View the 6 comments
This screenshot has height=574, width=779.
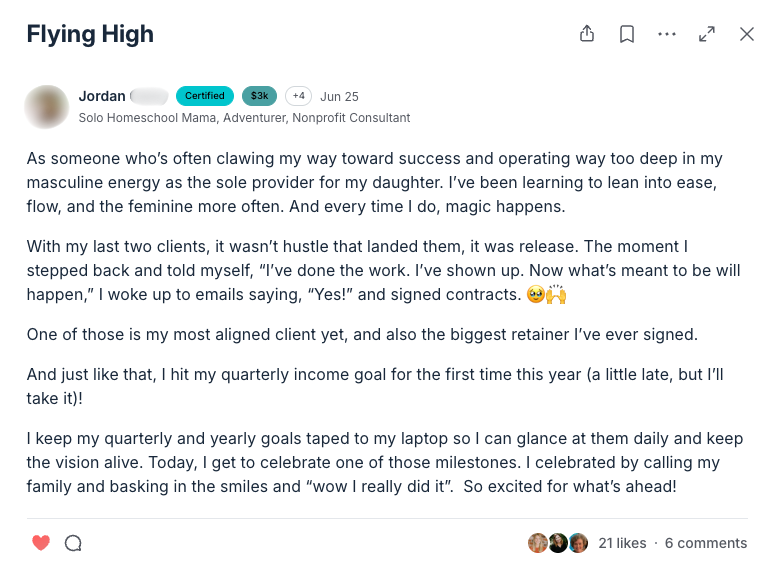[x=706, y=543]
